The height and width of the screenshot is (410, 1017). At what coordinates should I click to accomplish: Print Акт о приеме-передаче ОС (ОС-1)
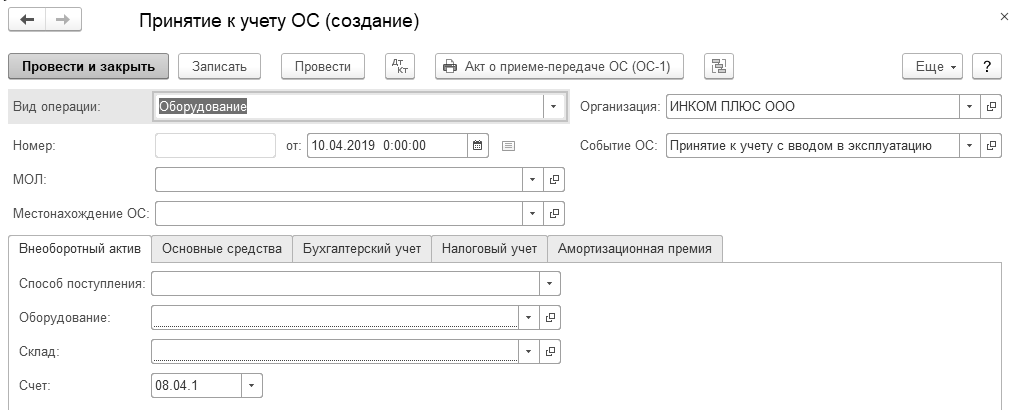tap(559, 66)
